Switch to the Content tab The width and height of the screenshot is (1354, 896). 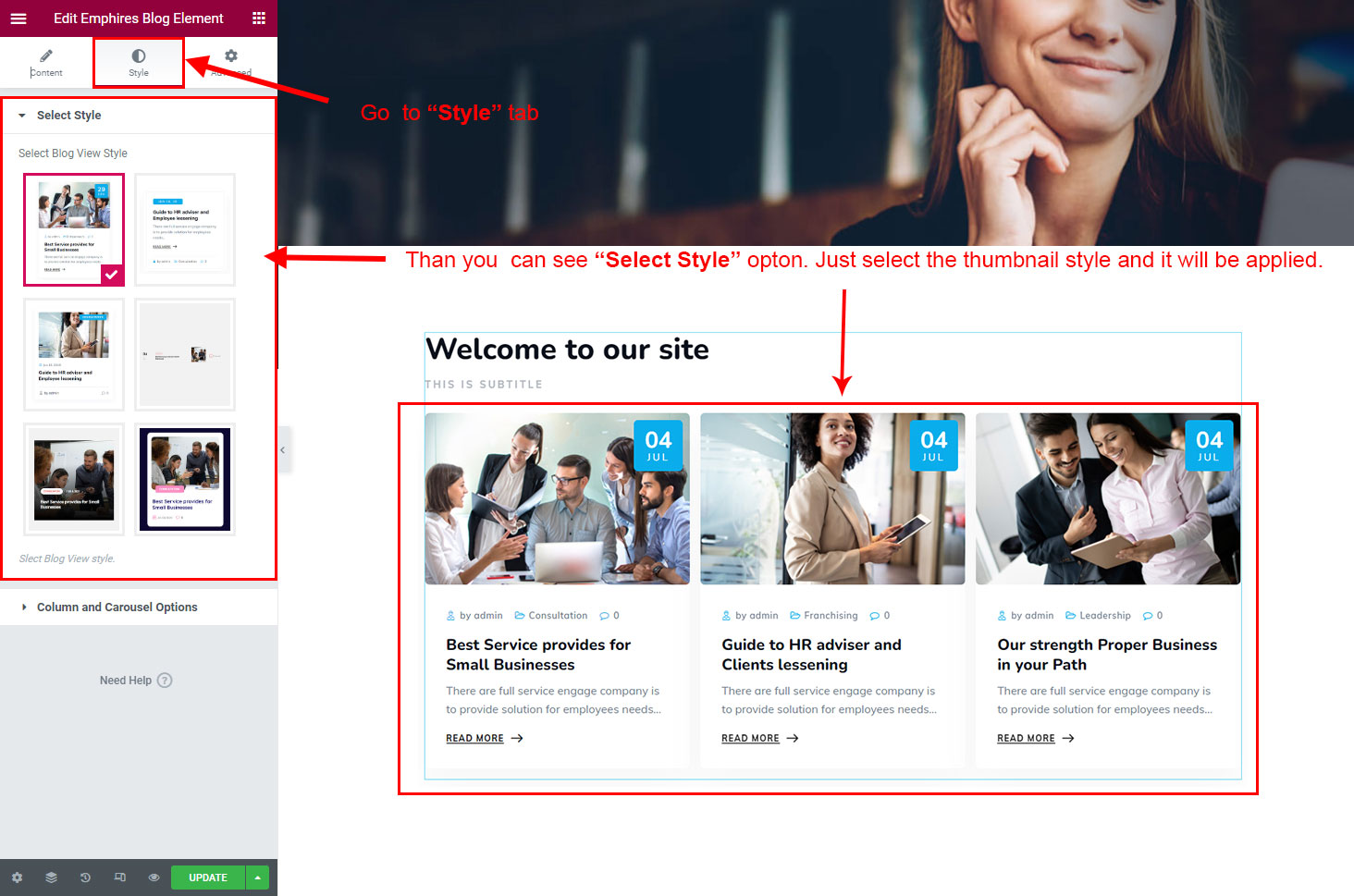46,63
